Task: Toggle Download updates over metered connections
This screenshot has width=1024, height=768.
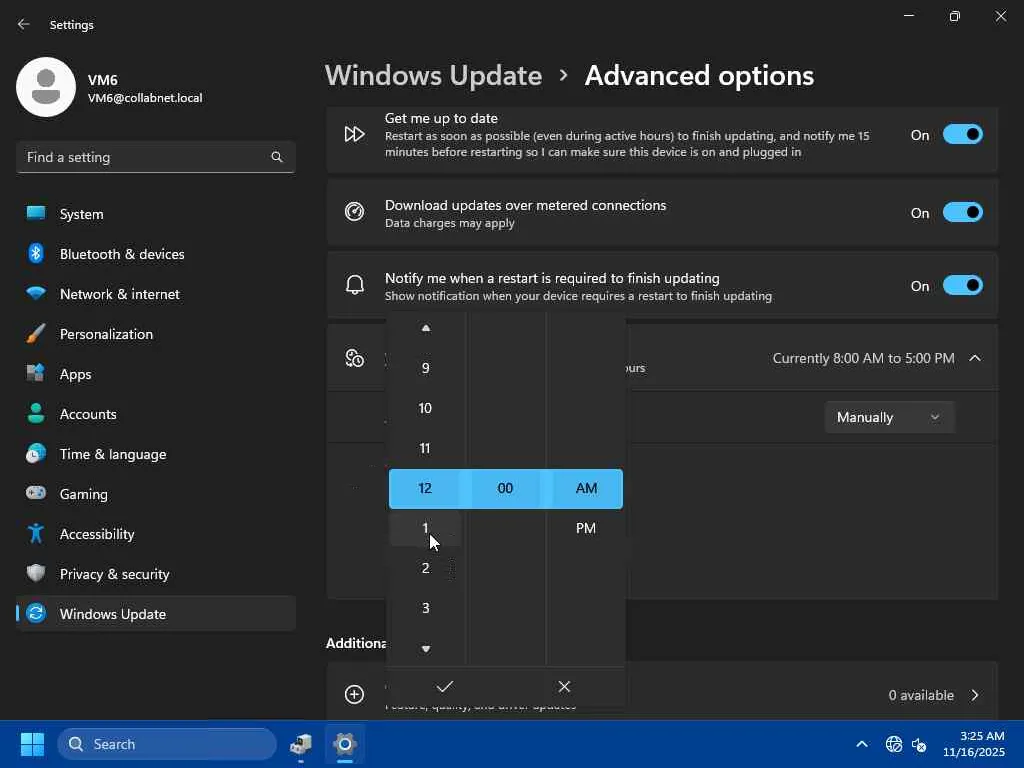Action: click(x=963, y=212)
